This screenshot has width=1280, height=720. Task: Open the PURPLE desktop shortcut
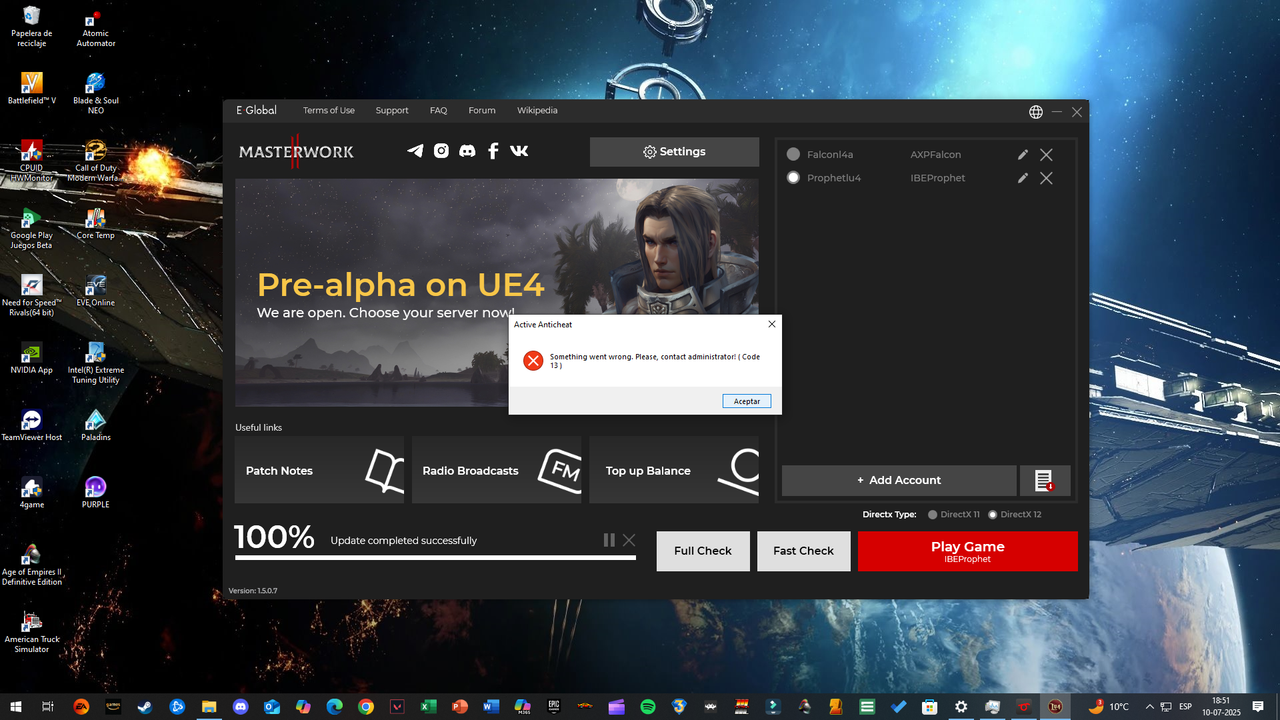(96, 491)
